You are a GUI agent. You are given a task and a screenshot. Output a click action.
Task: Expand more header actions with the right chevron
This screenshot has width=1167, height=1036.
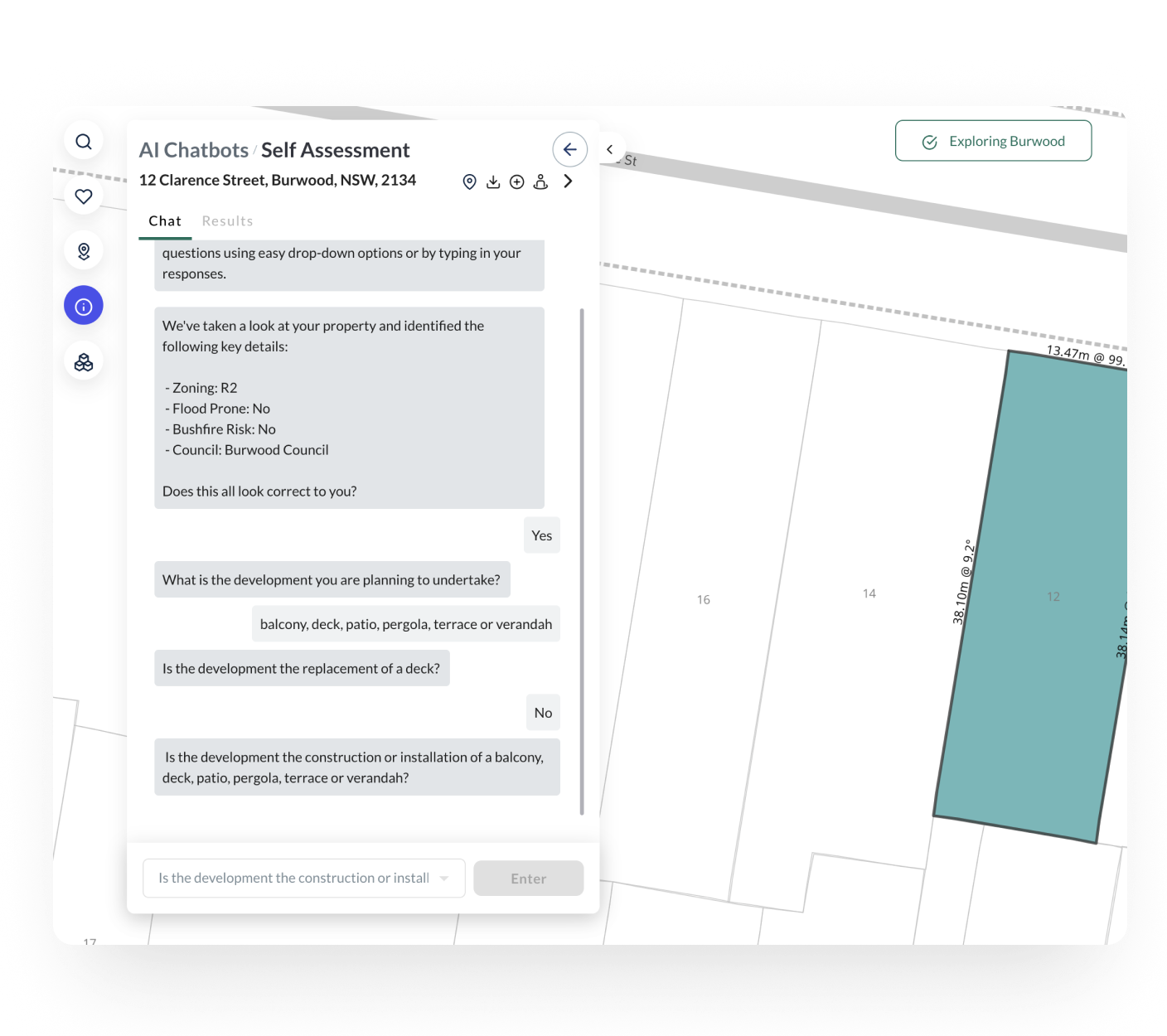click(568, 181)
